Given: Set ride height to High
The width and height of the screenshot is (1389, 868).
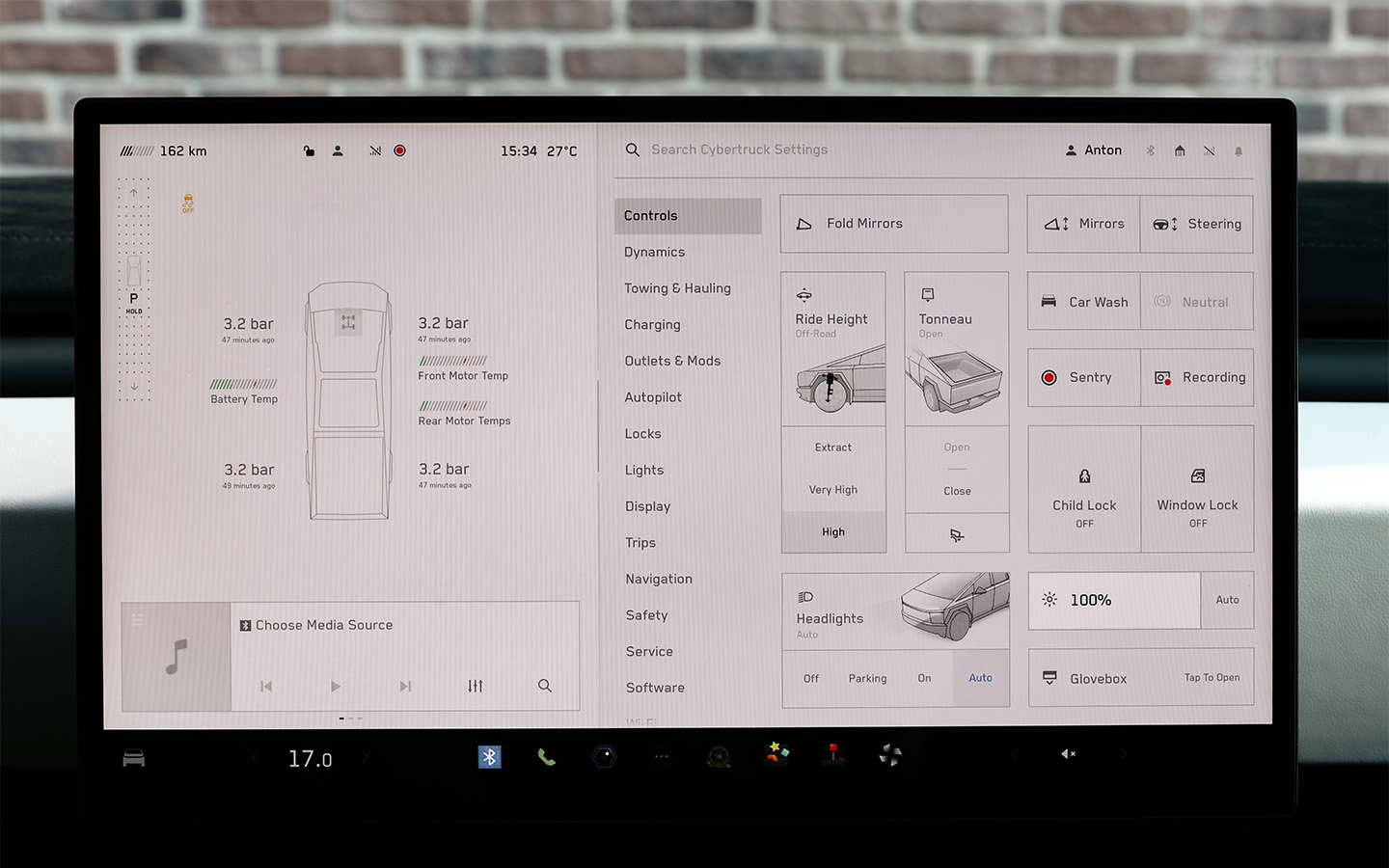Looking at the screenshot, I should 833,532.
